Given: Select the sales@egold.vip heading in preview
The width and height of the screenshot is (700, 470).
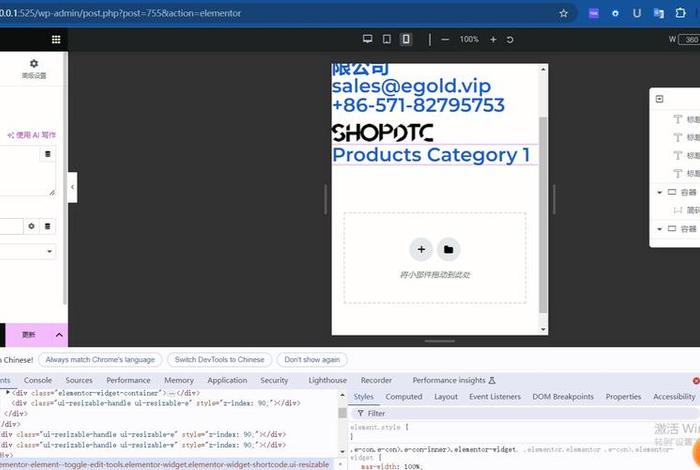Looking at the screenshot, I should coord(411,86).
